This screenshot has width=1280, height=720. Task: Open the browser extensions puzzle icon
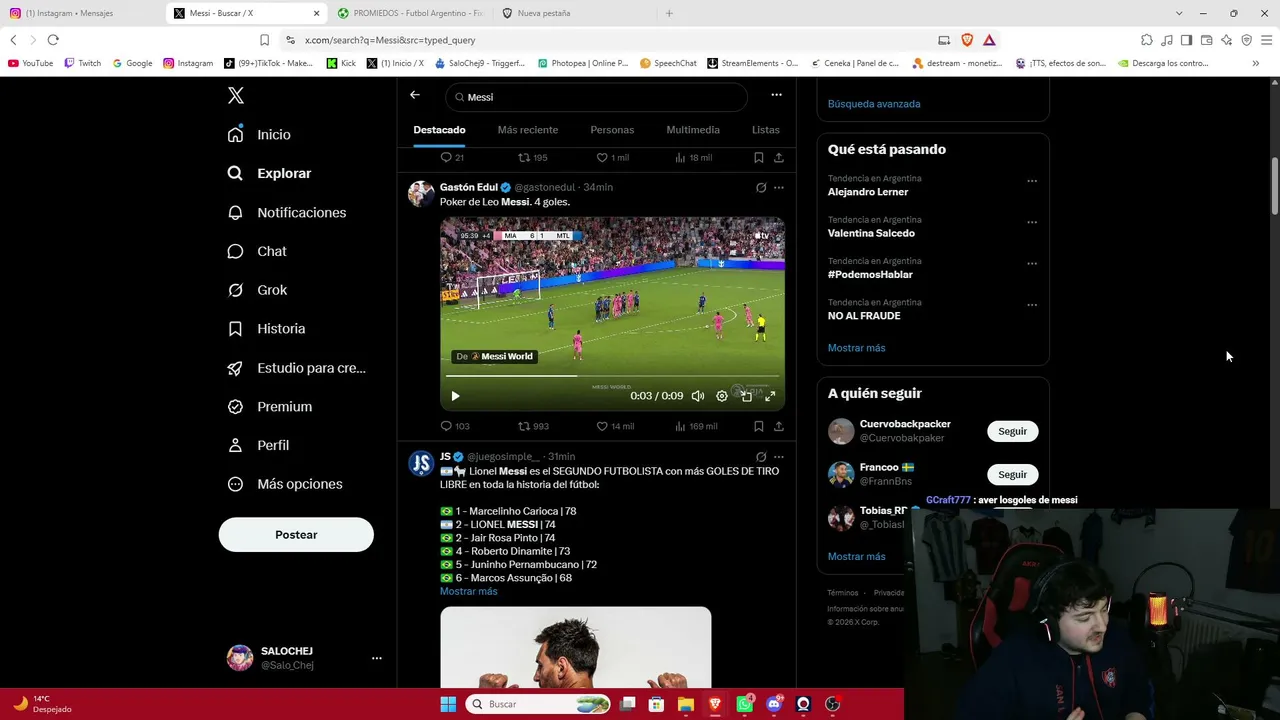[x=1147, y=40]
